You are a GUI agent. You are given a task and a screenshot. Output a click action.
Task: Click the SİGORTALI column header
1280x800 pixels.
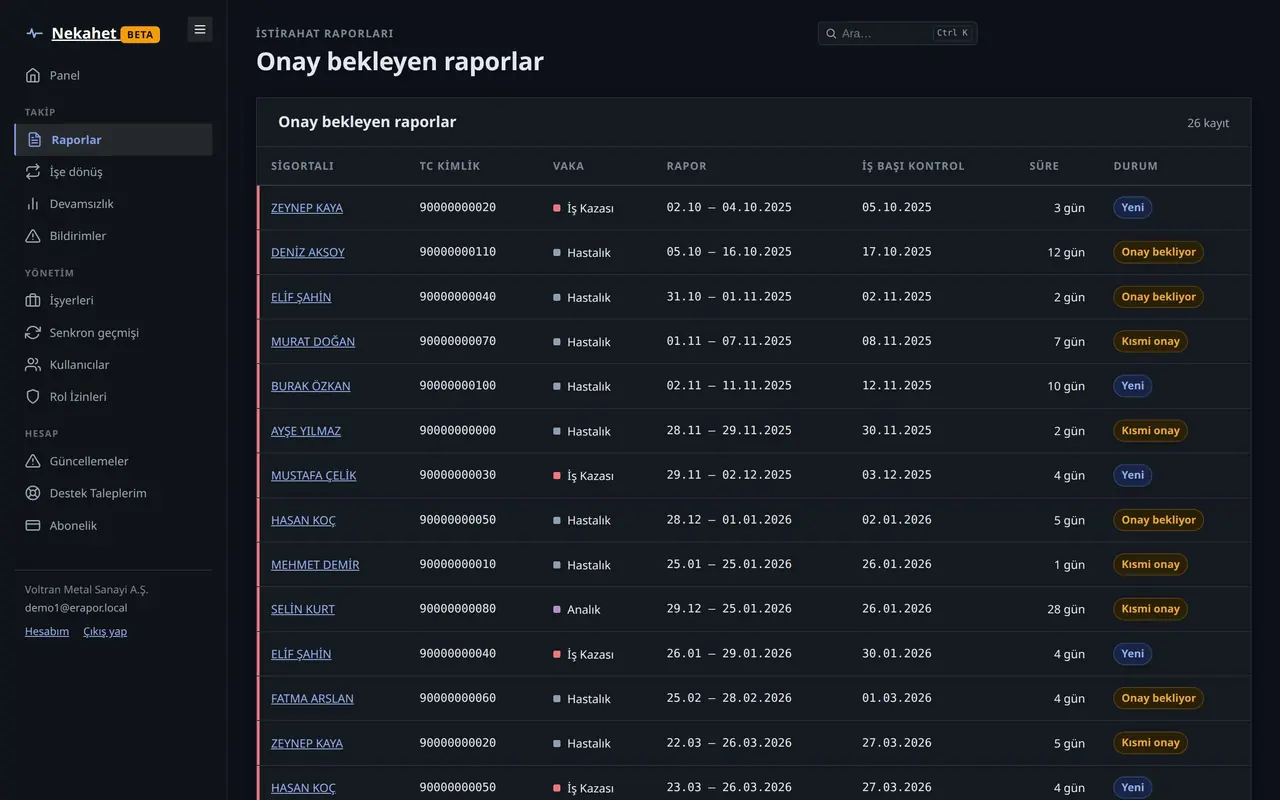302,166
